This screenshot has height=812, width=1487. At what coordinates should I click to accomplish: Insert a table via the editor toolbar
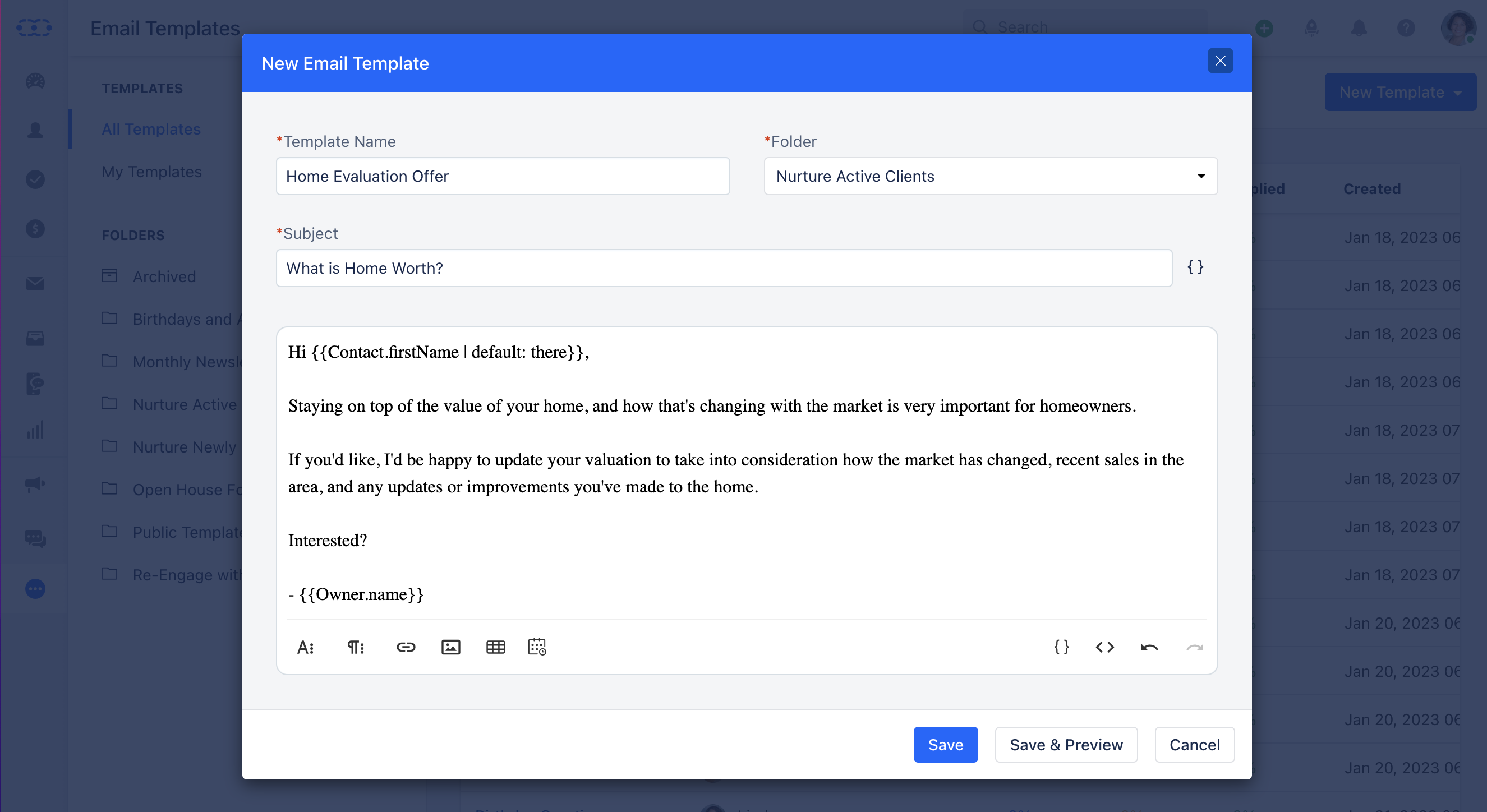click(x=495, y=648)
